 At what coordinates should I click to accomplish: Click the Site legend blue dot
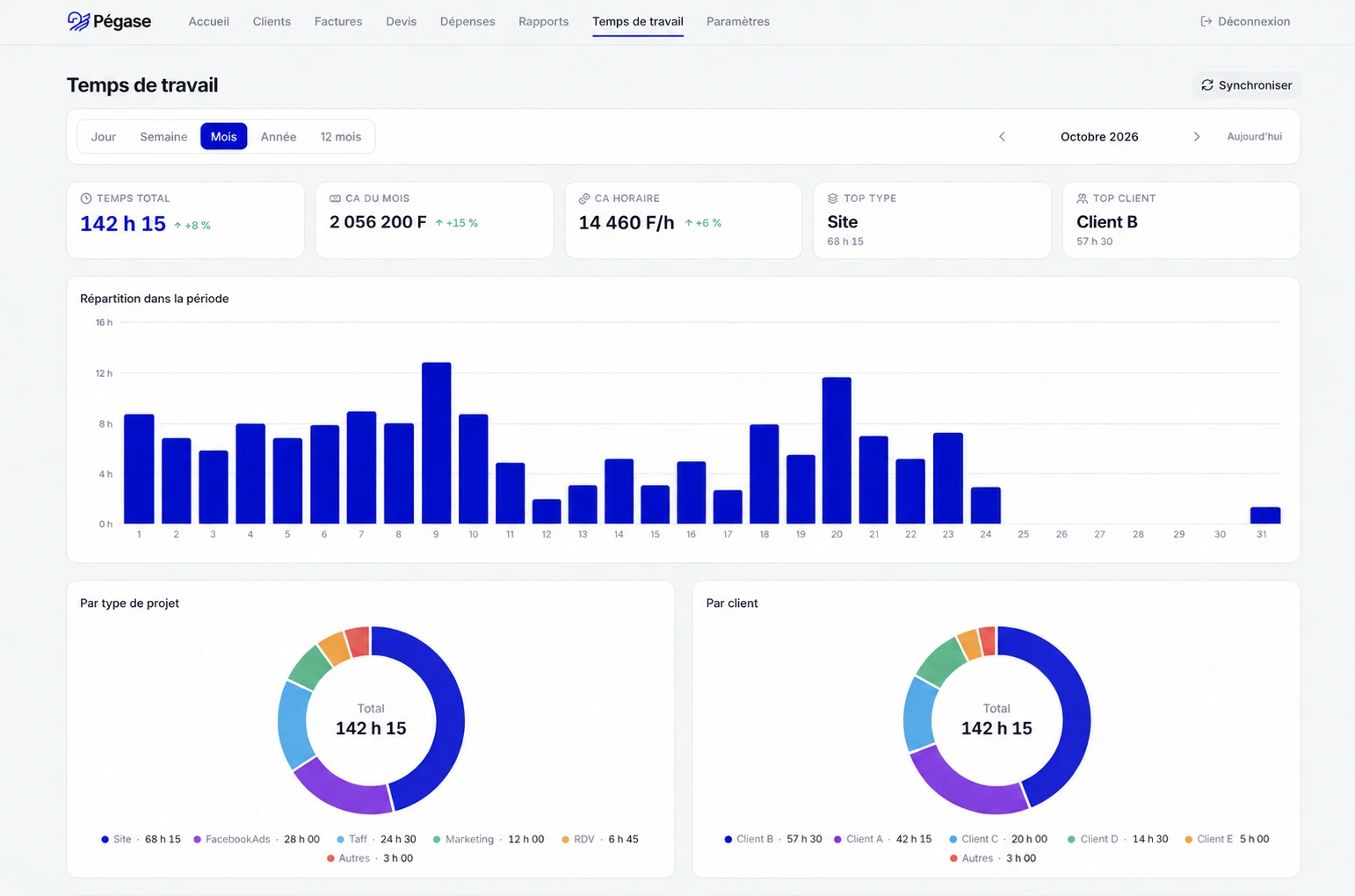105,840
